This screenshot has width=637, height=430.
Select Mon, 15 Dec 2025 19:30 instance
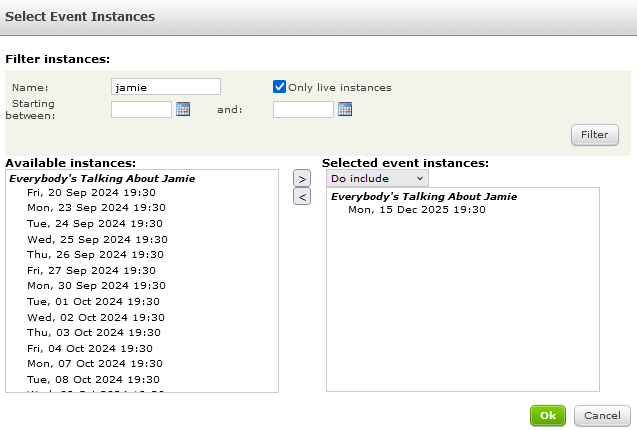click(x=417, y=209)
